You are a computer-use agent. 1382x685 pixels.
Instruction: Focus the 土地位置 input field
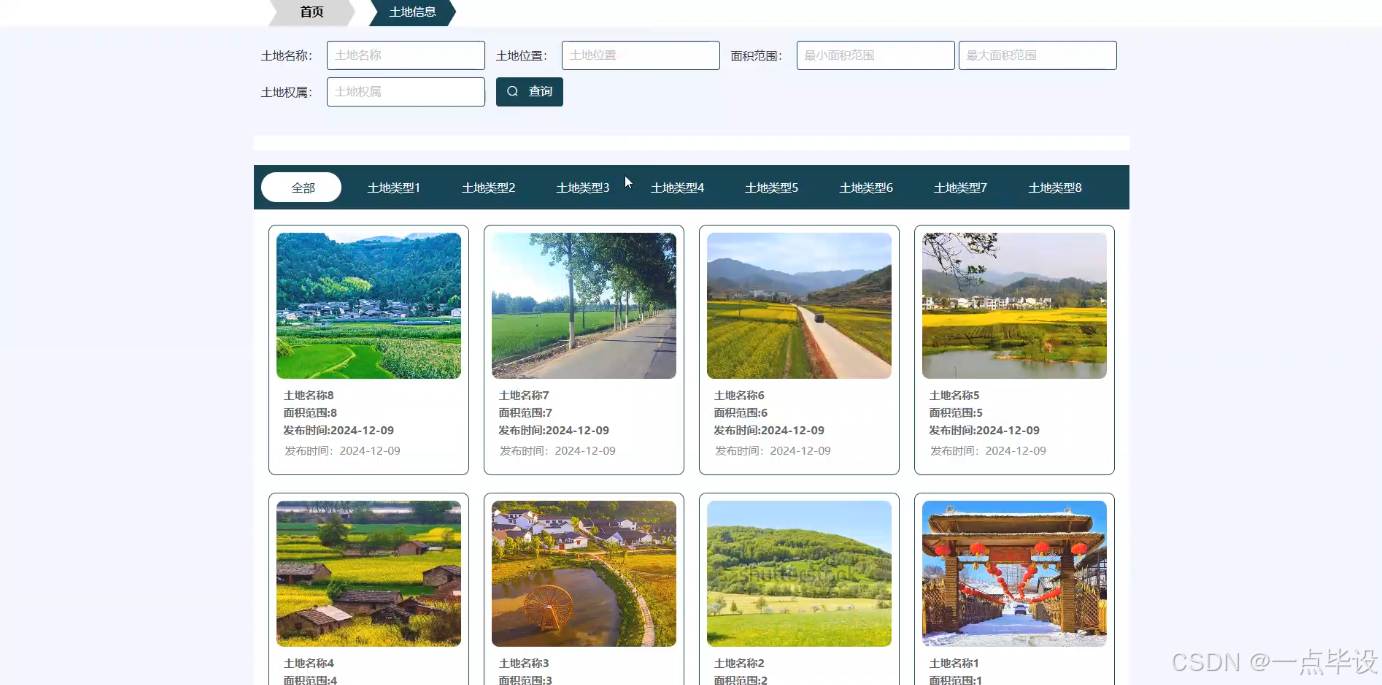pos(641,56)
